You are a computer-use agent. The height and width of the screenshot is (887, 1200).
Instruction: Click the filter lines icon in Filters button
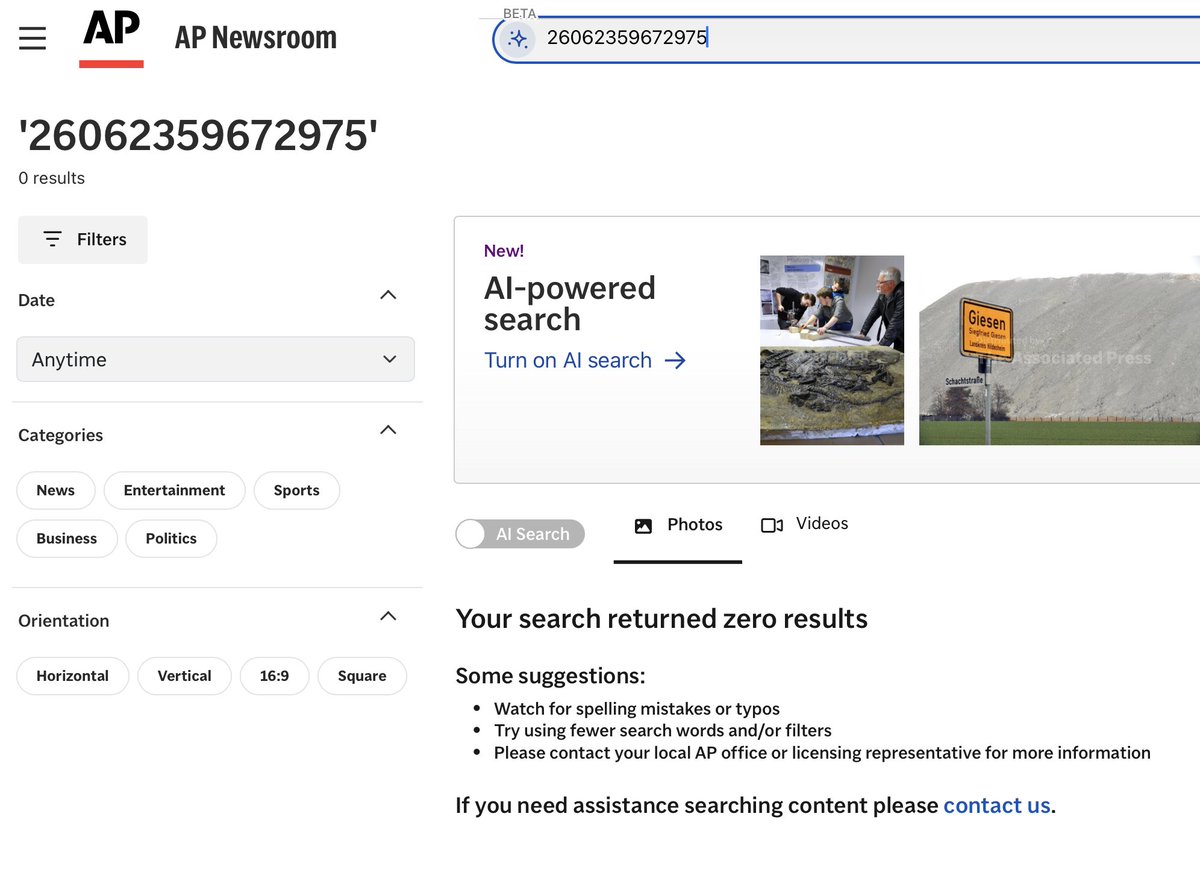click(x=52, y=240)
